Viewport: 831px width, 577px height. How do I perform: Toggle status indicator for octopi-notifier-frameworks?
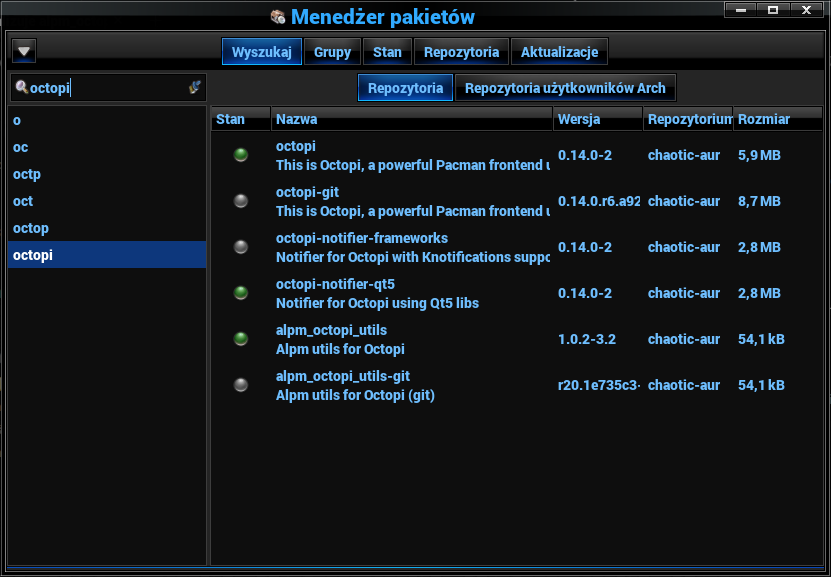(x=241, y=247)
